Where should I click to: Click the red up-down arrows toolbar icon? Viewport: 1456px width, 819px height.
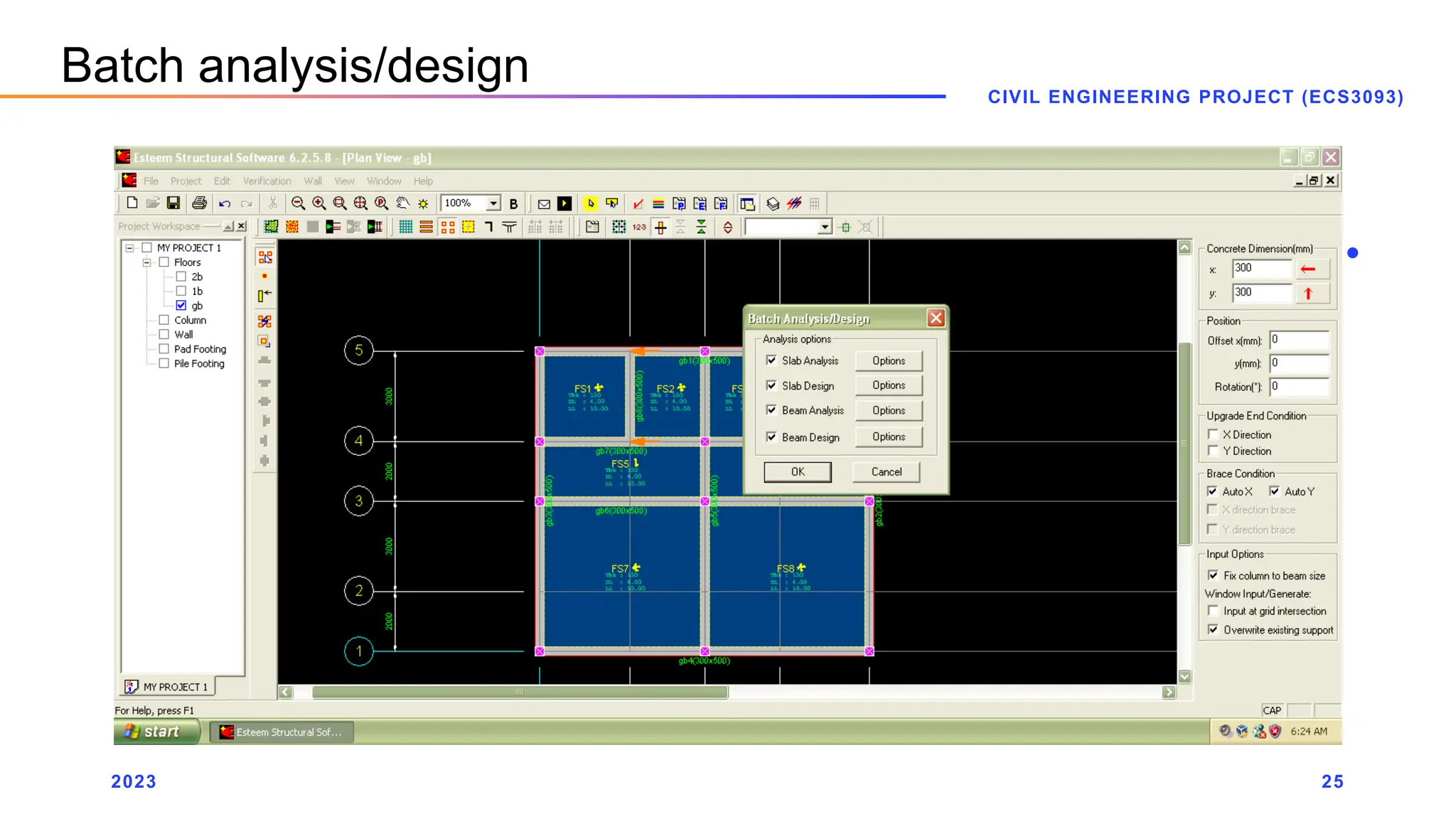coord(728,227)
